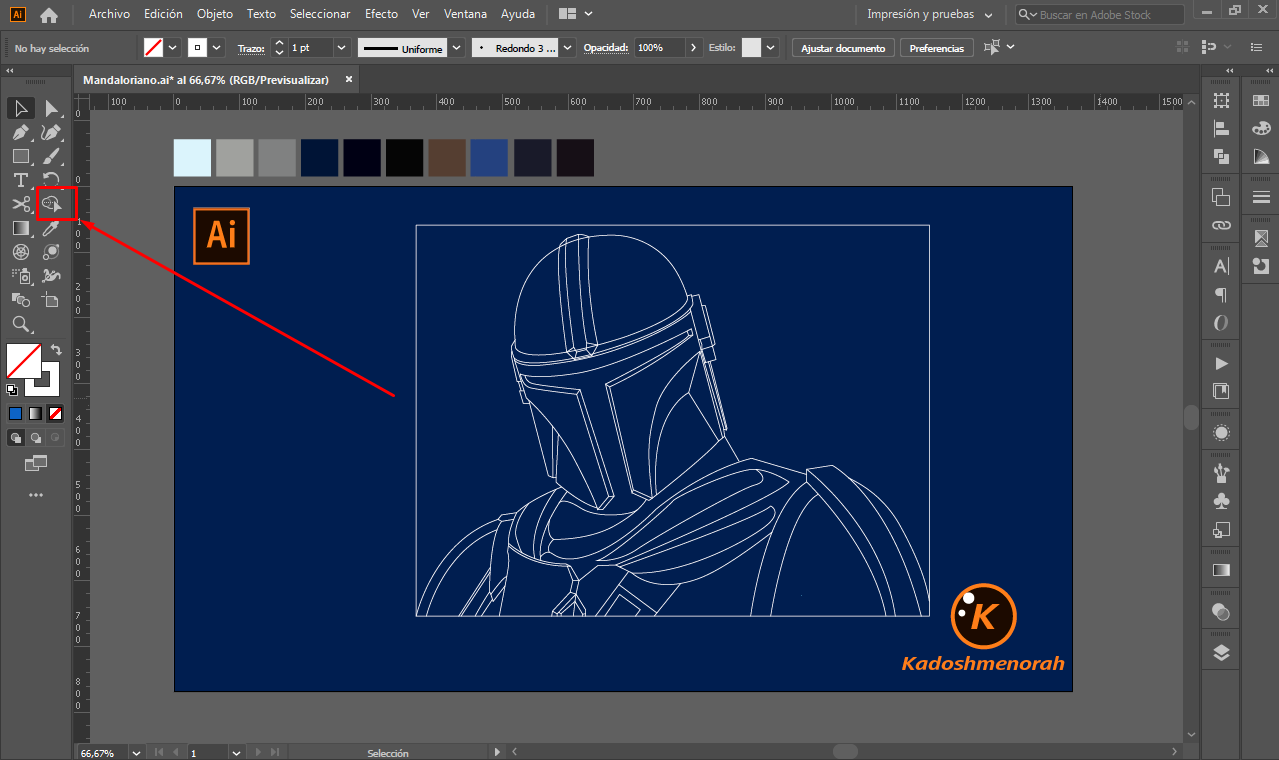Click the light cyan color swatch
Image resolution: width=1279 pixels, height=760 pixels.
tap(193, 158)
